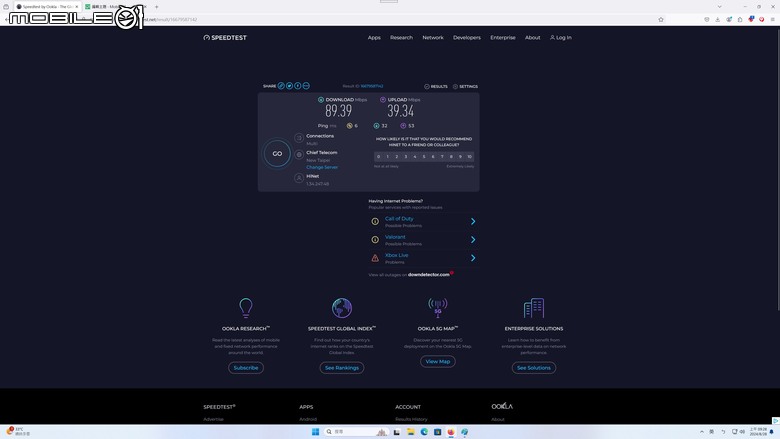
Task: Open Developers in the navigation menu
Action: coord(467,38)
